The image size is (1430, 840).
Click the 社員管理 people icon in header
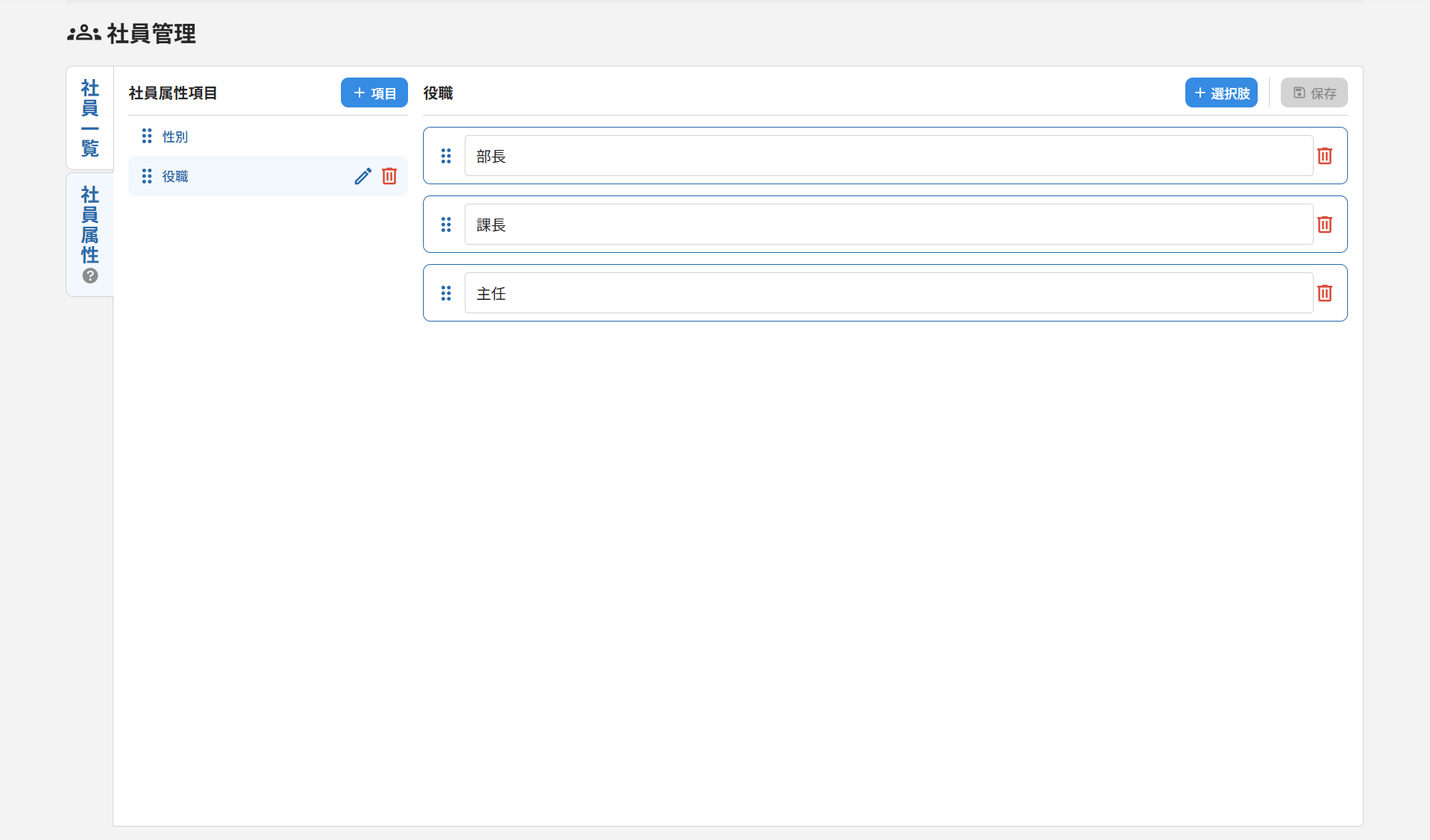83,33
